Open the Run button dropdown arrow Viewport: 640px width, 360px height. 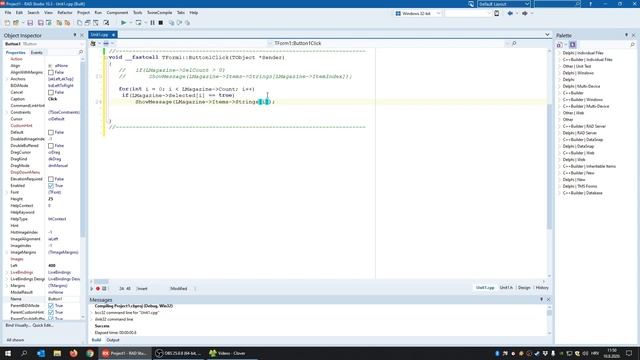coord(131,23)
